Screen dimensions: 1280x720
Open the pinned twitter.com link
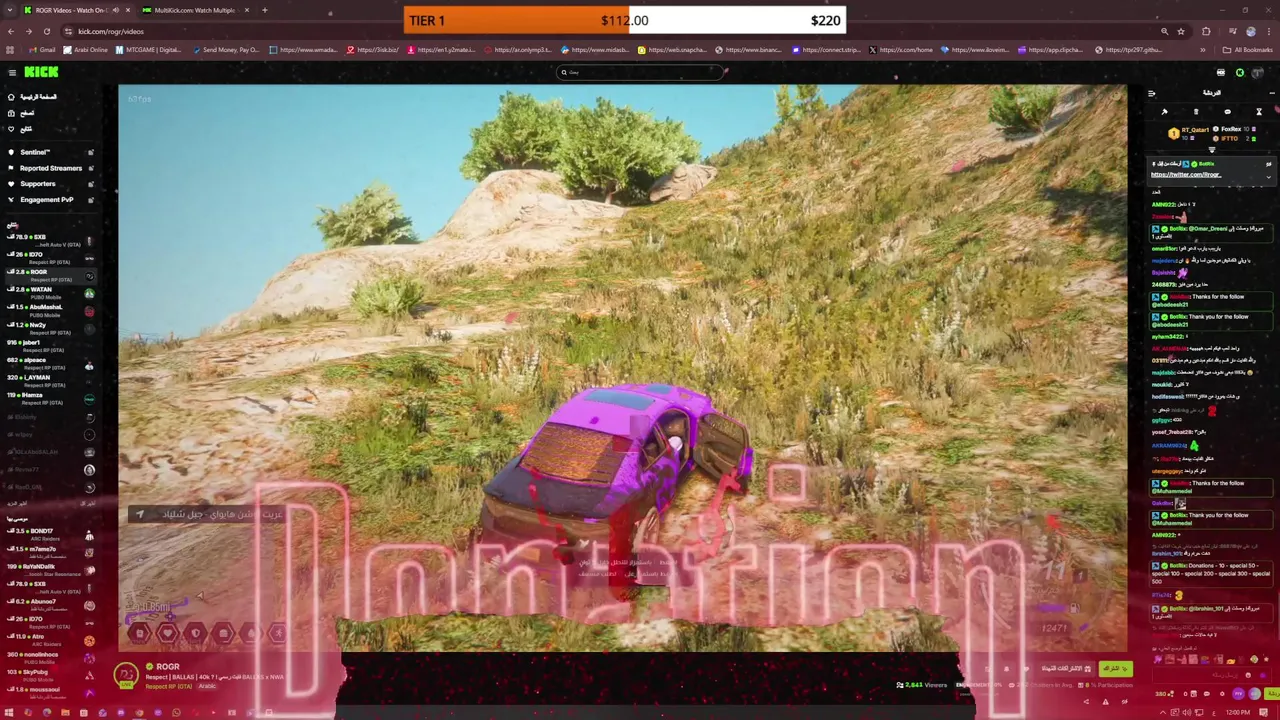(1186, 175)
